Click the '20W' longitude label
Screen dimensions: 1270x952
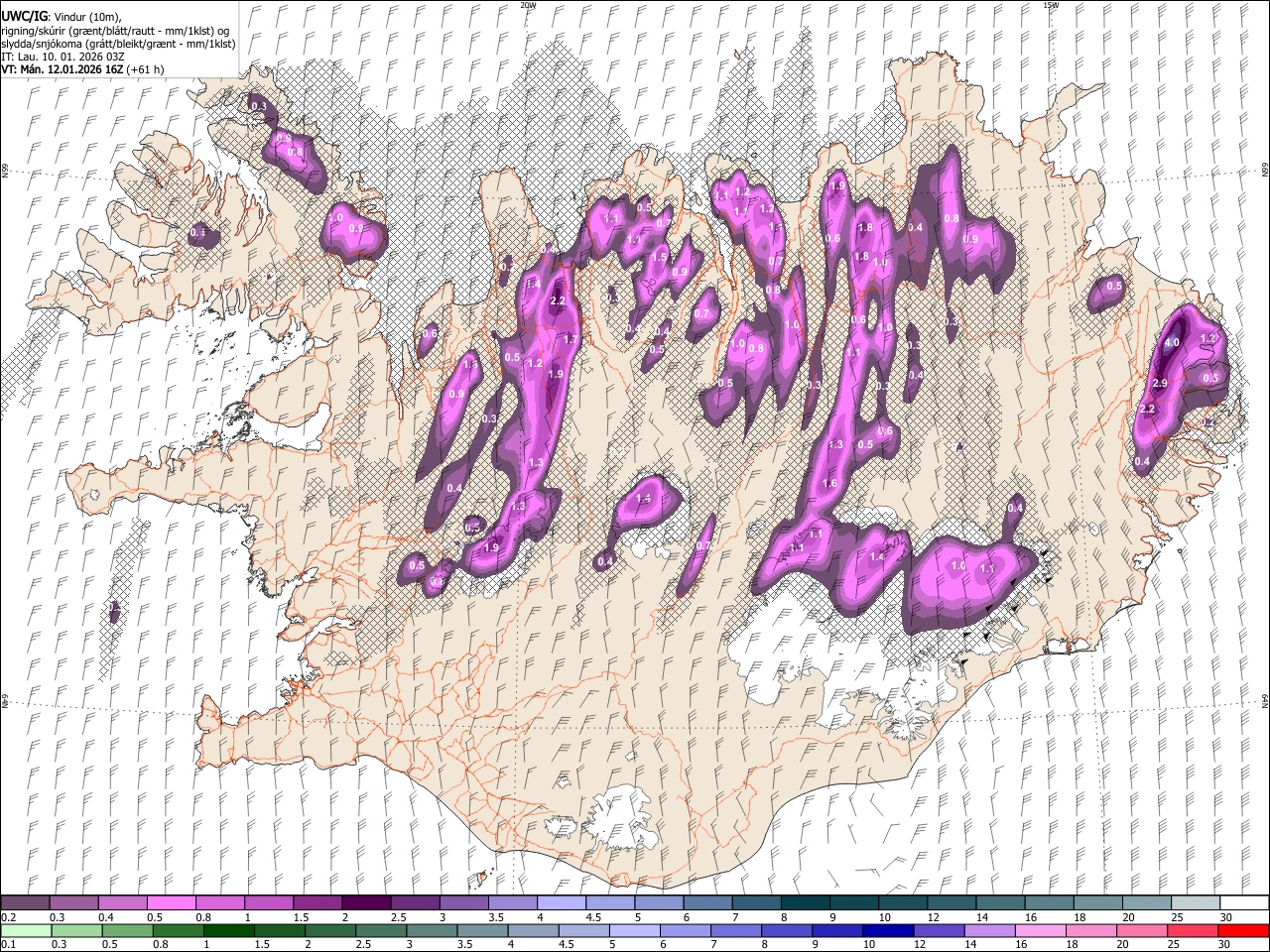(x=528, y=5)
